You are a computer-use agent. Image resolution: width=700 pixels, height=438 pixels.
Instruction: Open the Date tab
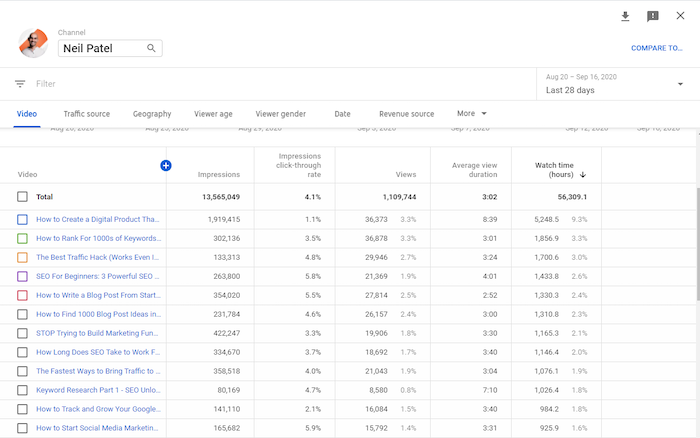point(342,114)
